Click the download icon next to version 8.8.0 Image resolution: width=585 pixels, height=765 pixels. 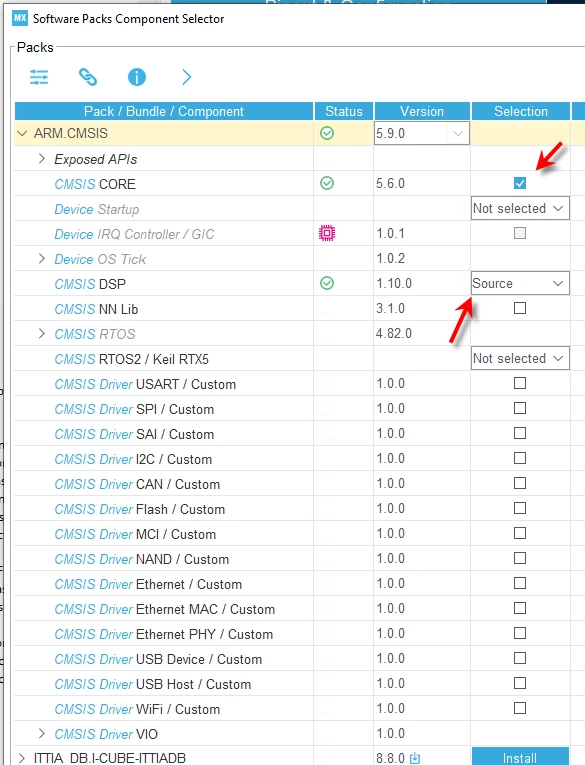[415, 758]
